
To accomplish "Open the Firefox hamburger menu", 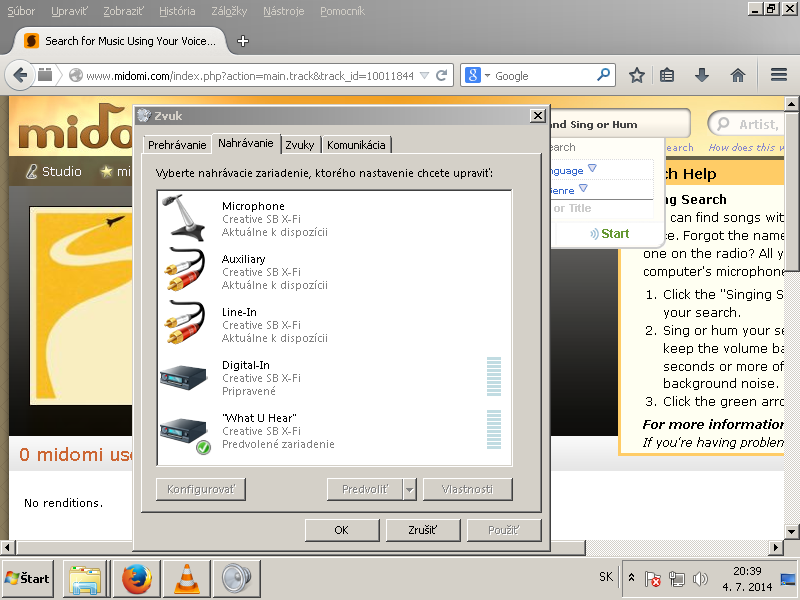I will tap(779, 75).
